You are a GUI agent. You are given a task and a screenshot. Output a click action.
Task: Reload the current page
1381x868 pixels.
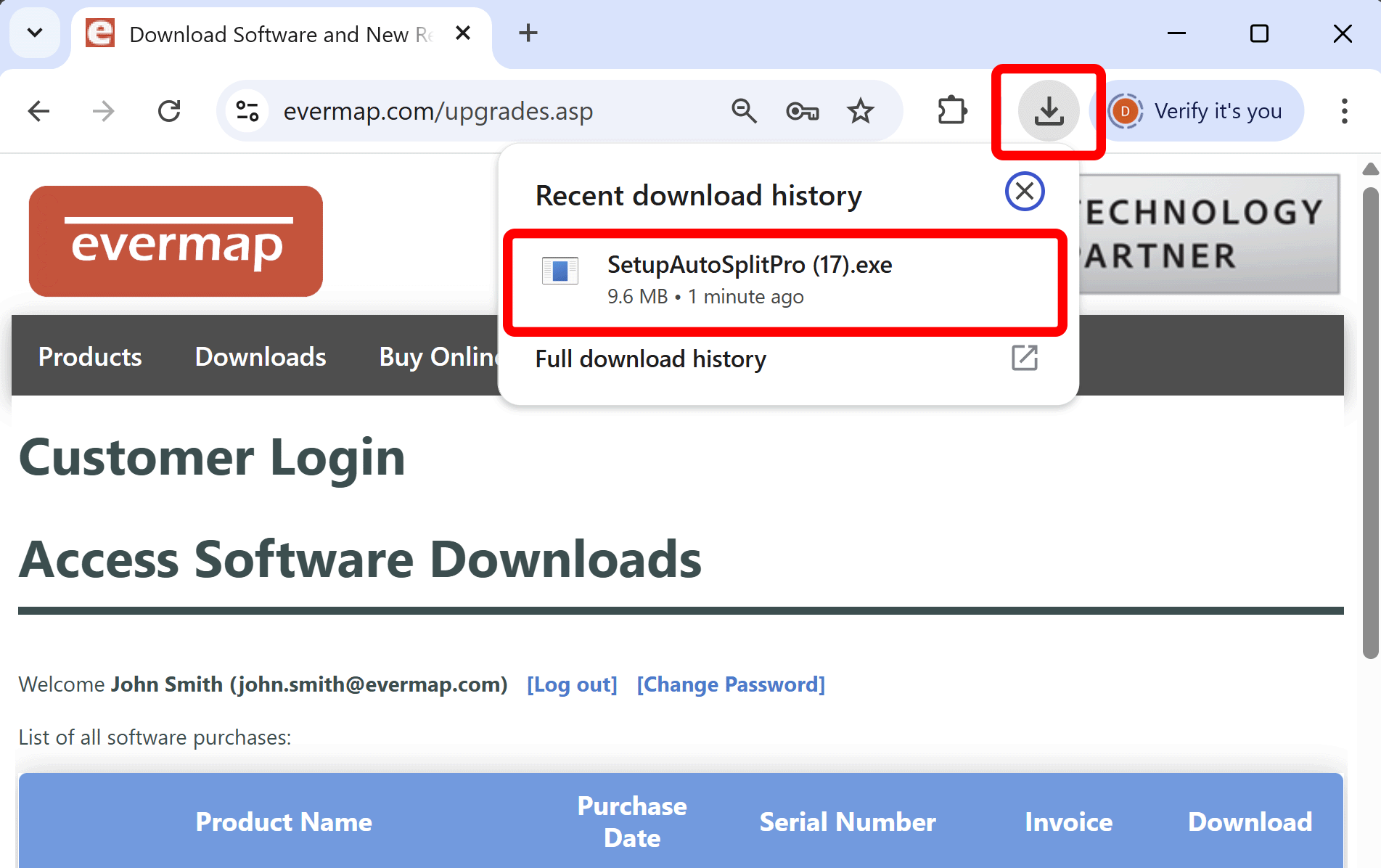click(x=169, y=112)
